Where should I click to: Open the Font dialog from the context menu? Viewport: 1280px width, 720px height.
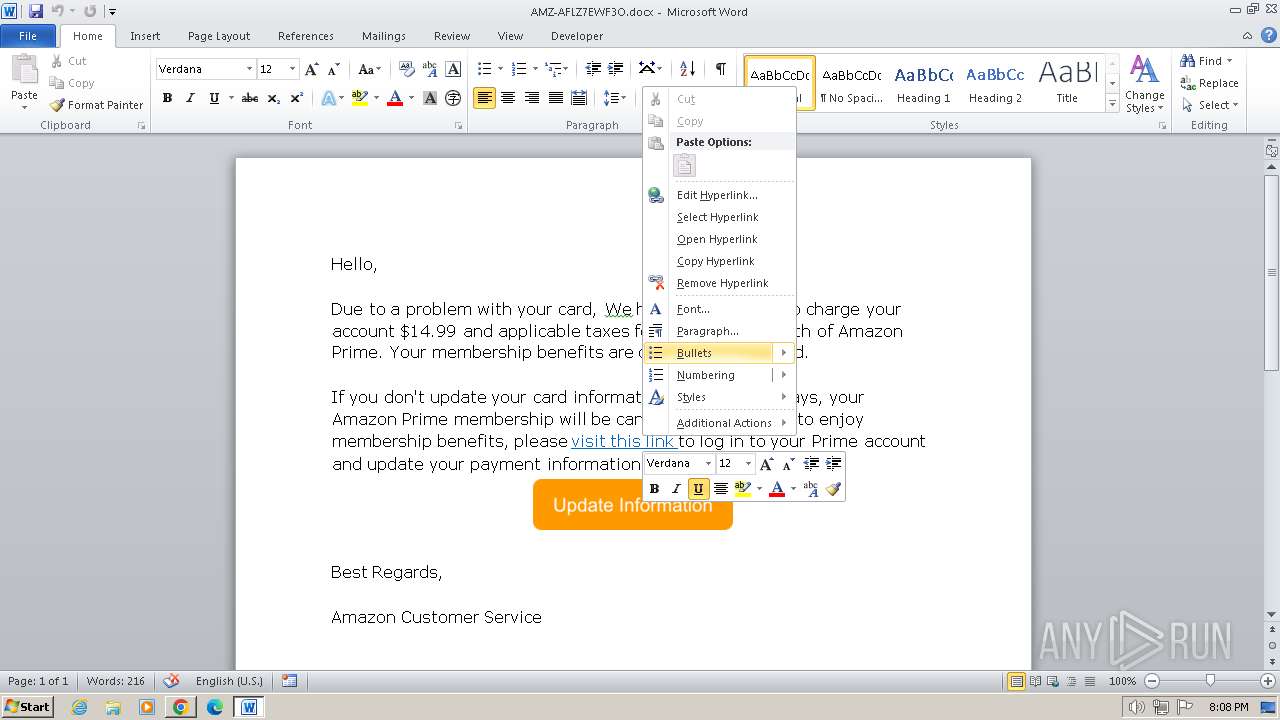[719, 309]
